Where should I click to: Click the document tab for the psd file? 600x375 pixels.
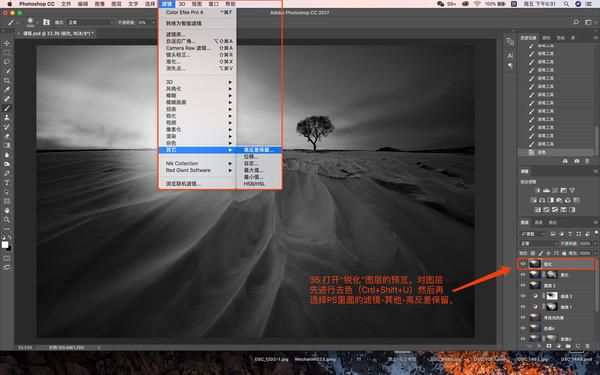57,34
